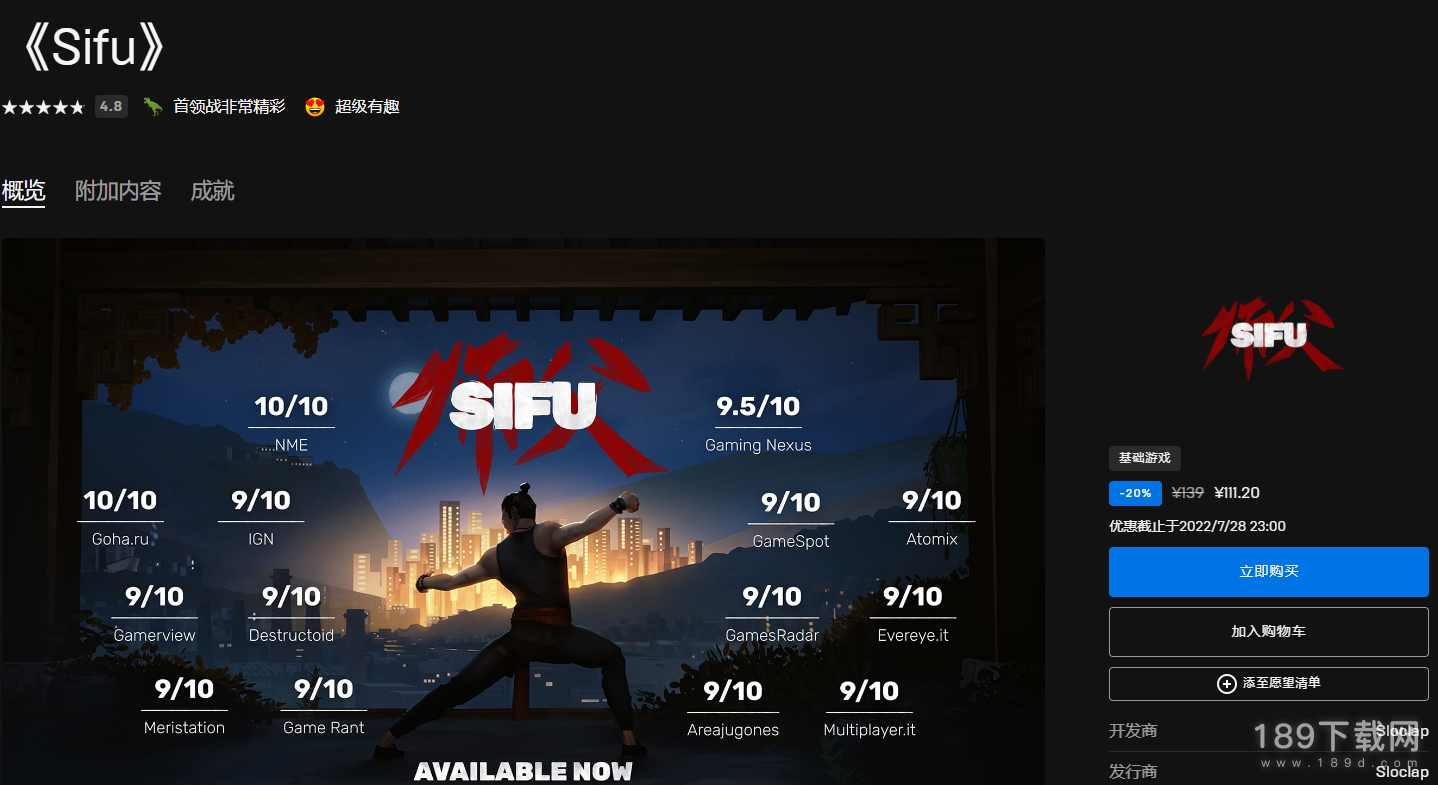Click the 发行商 Sloclap publisher name
The width and height of the screenshot is (1438, 785).
coord(1402,772)
